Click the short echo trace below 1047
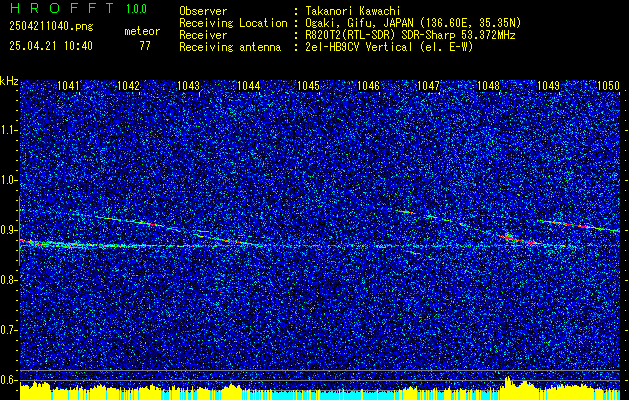The height and width of the screenshot is (400, 629). [x=413, y=252]
